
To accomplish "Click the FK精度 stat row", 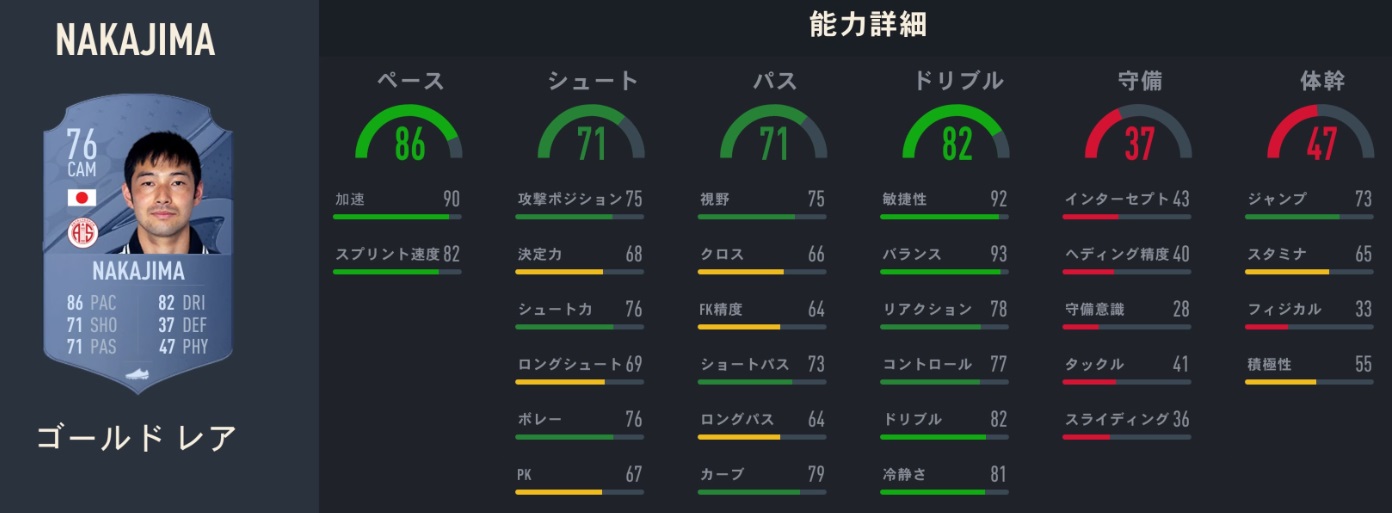I will pyautogui.click(x=762, y=310).
